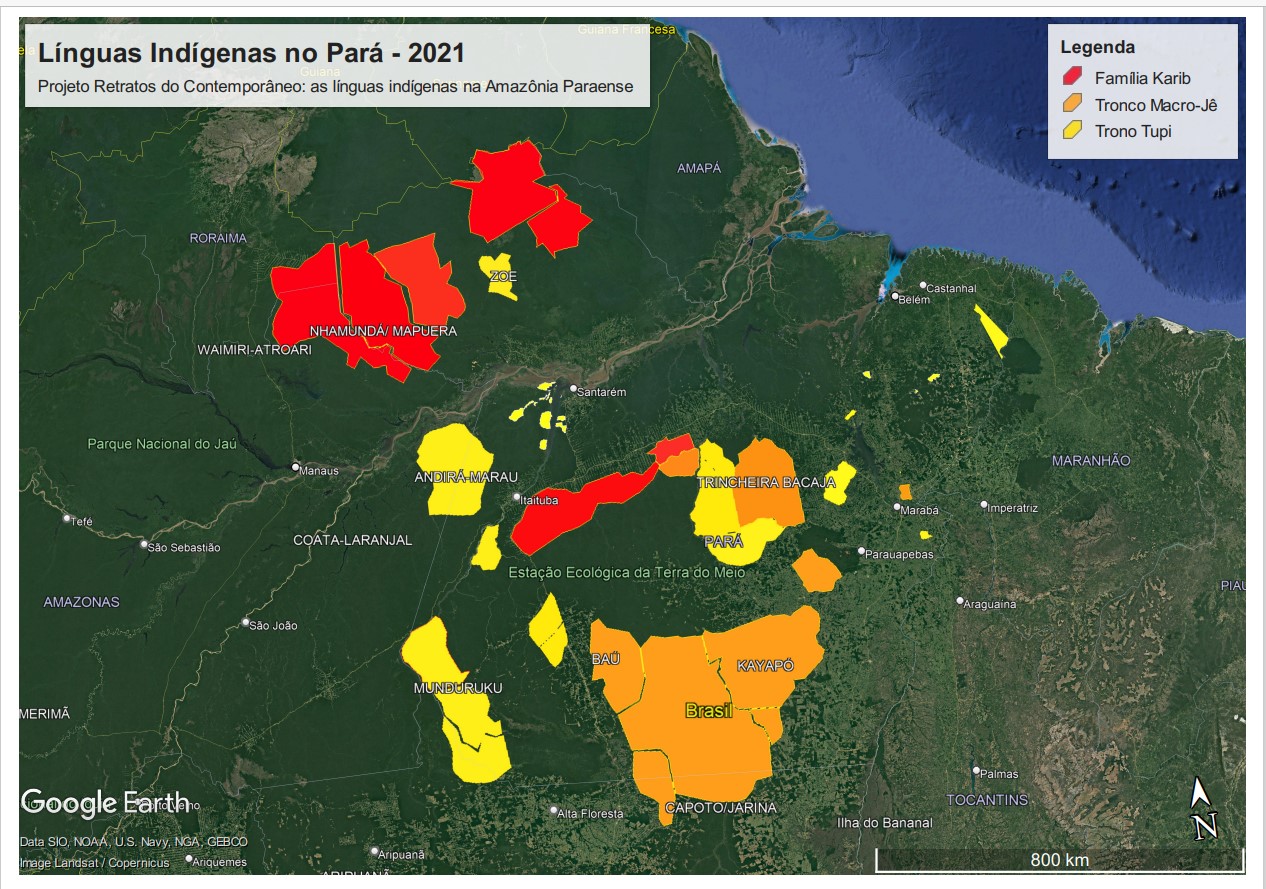Image resolution: width=1266 pixels, height=889 pixels.
Task: Select the Santarém city marker
Action: (x=573, y=389)
